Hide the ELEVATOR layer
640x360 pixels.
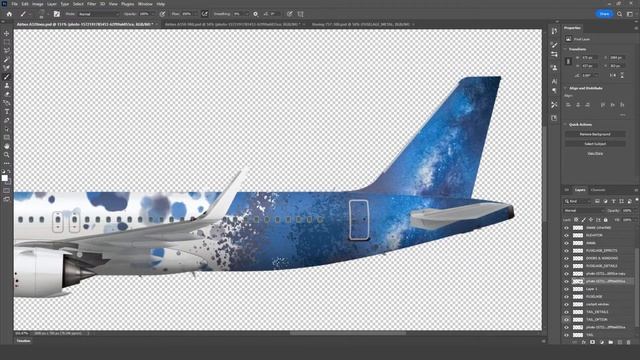566,236
